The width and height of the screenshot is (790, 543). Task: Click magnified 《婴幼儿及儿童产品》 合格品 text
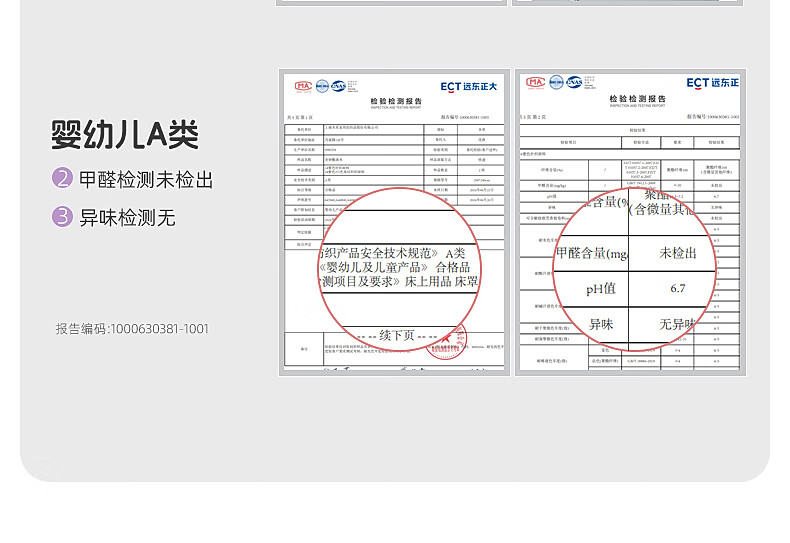pos(394,267)
